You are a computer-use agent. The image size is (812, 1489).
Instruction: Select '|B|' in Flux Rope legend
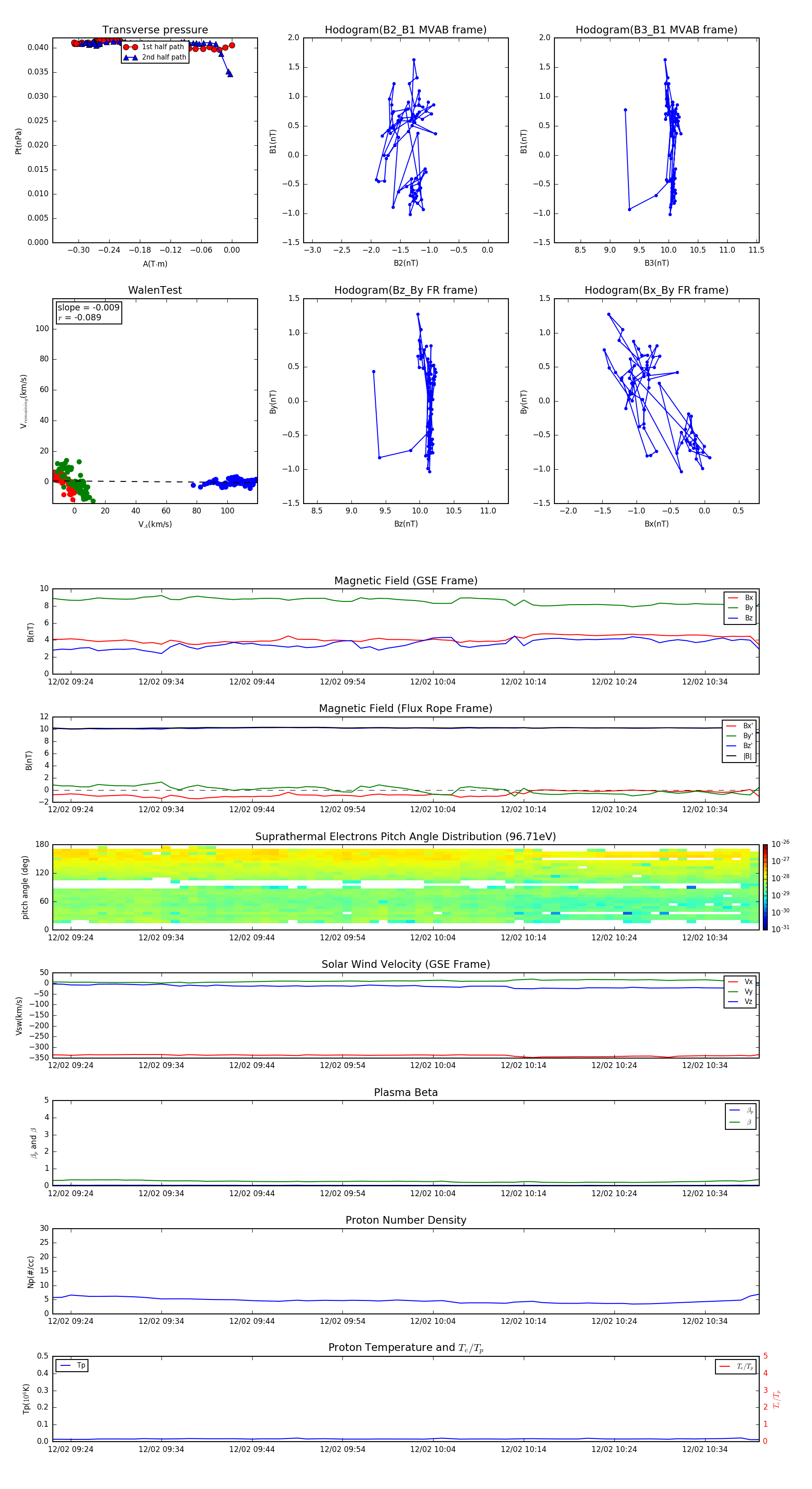pyautogui.click(x=739, y=756)
